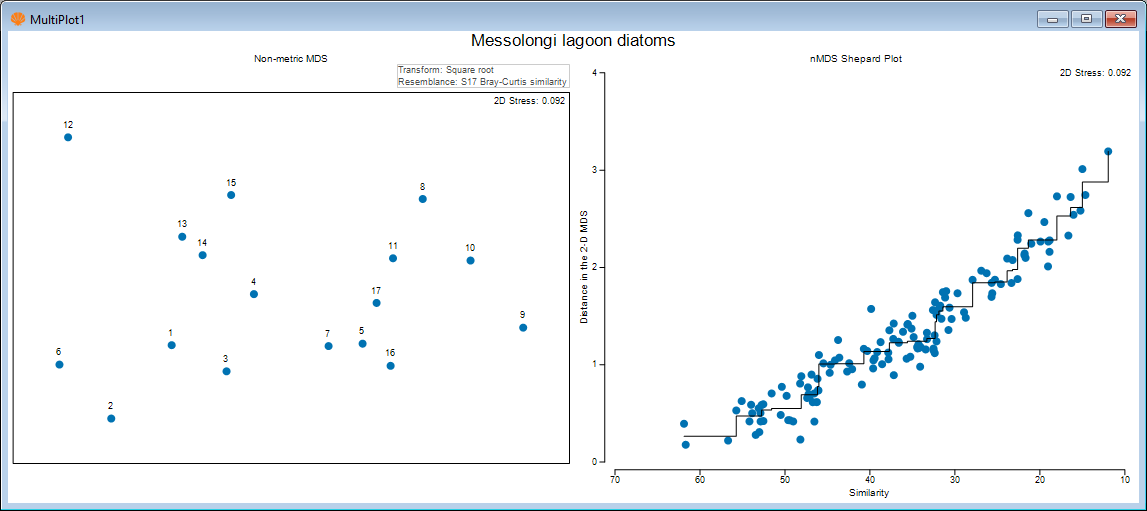Click the 2D Stress label inside MDS plot
Viewport: 1147px width, 511px height.
529,101
